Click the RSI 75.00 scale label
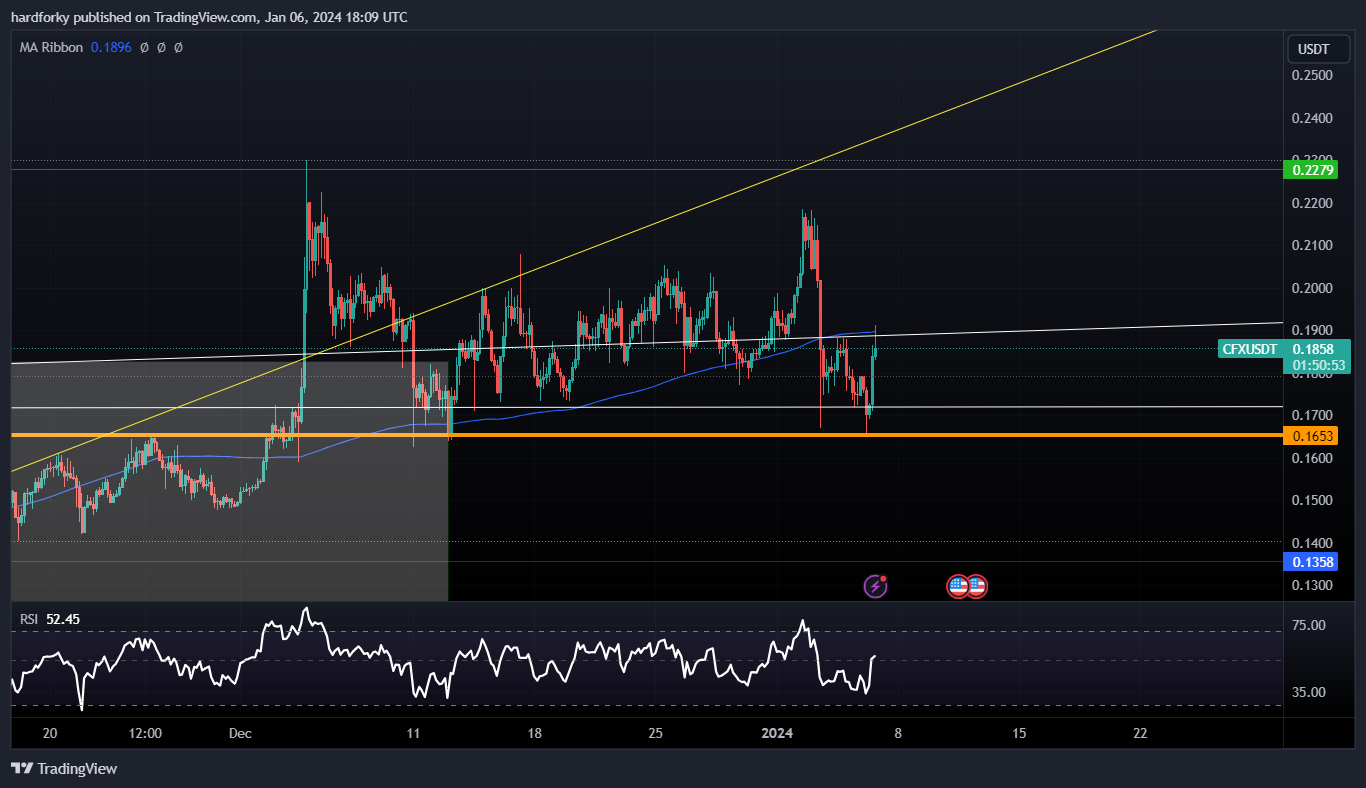1366x788 pixels. tap(1310, 625)
